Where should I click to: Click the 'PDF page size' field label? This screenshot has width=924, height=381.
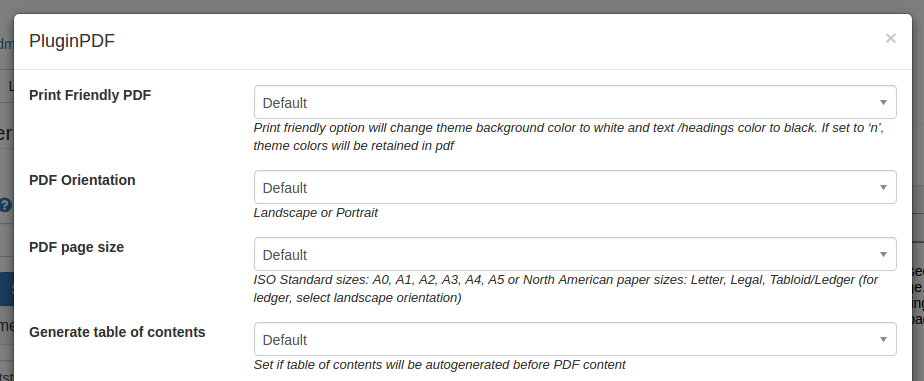click(77, 247)
